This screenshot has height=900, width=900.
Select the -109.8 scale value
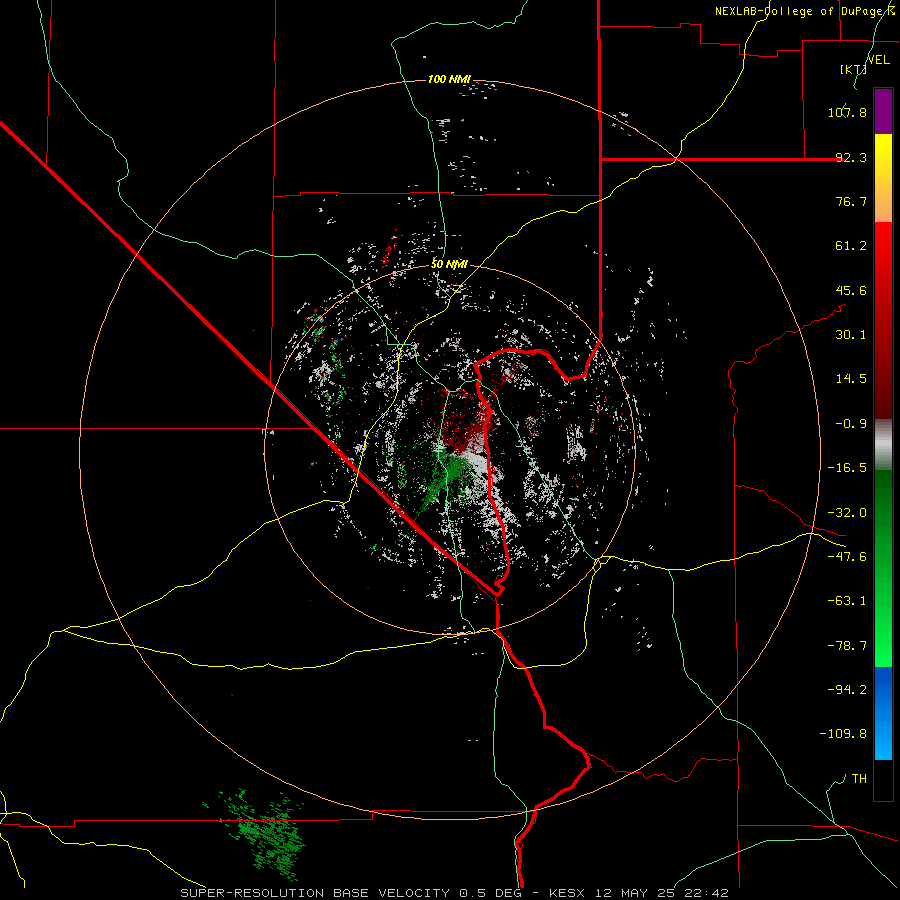[843, 734]
